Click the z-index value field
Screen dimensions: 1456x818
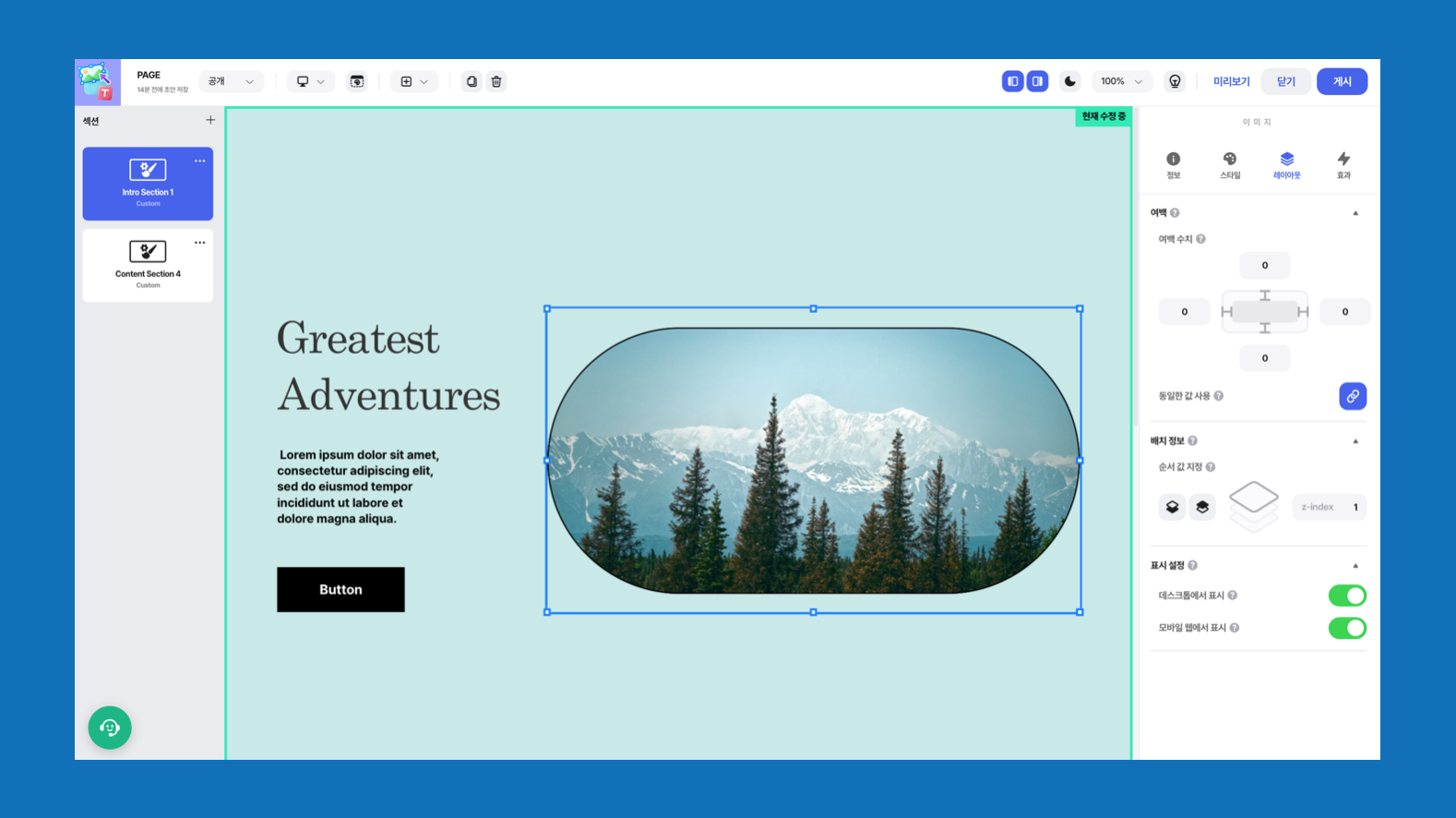pyautogui.click(x=1330, y=507)
